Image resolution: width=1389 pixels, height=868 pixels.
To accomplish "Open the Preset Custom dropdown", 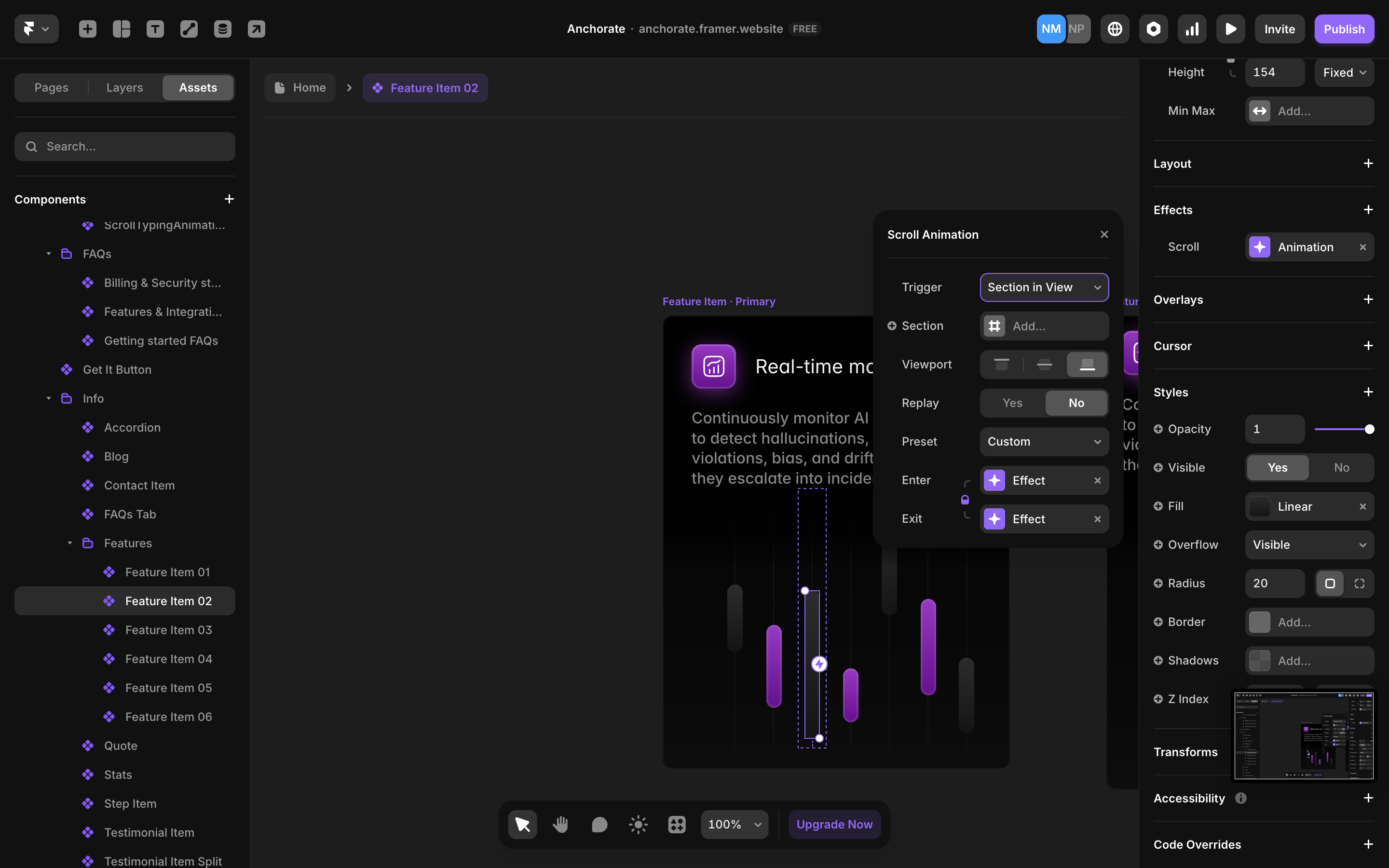I will click(x=1044, y=441).
